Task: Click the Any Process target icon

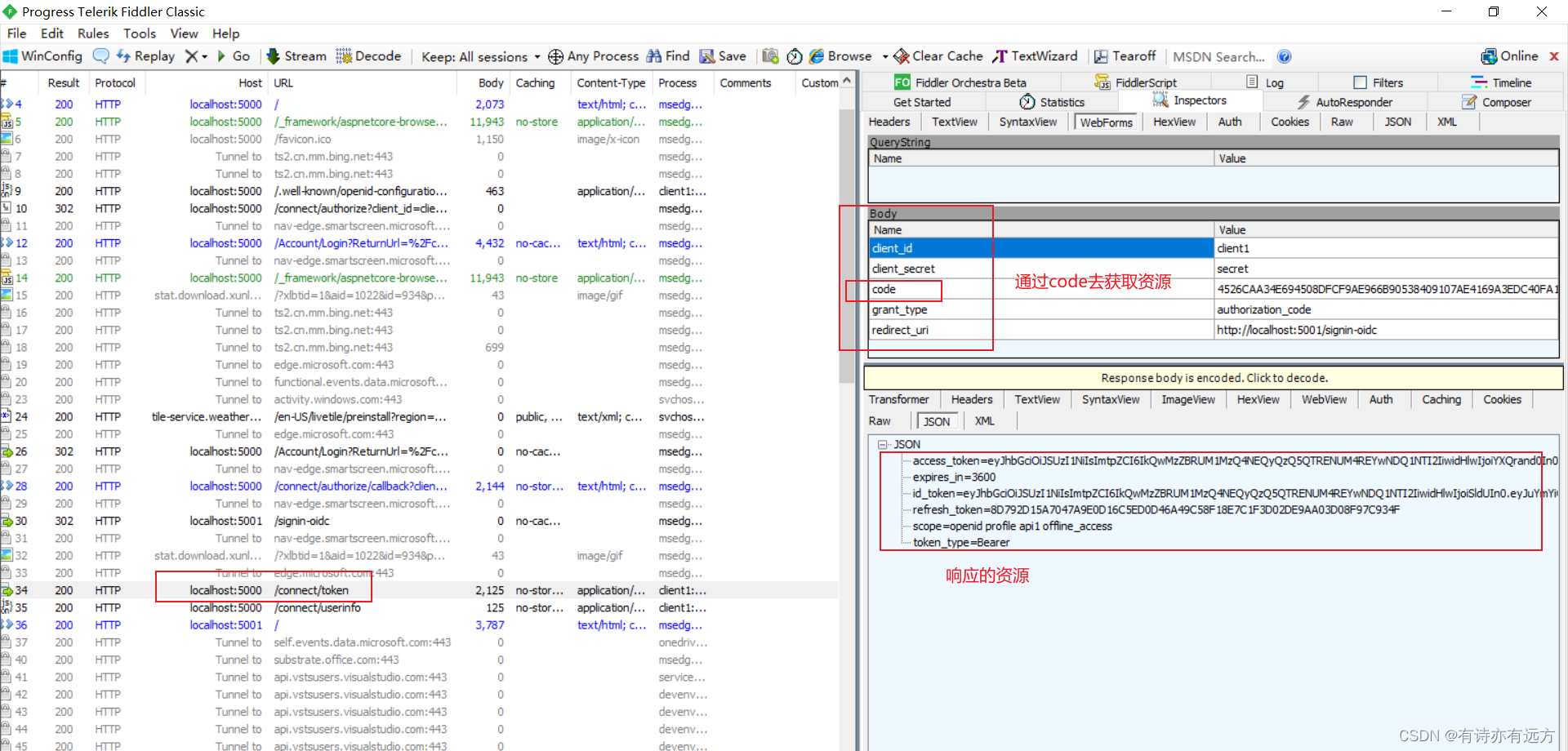Action: click(x=555, y=56)
